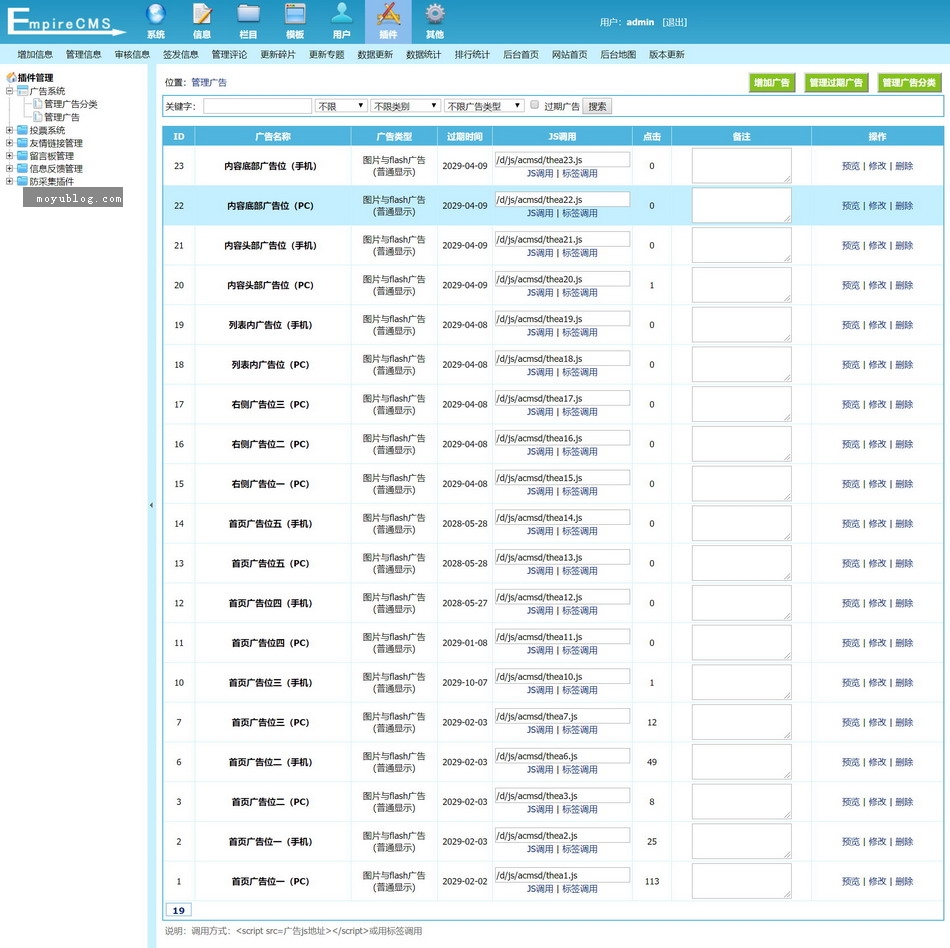Screen dimensions: 950x948
Task: Click the 插件管理 home icon in the sidebar
Action: click(11, 78)
